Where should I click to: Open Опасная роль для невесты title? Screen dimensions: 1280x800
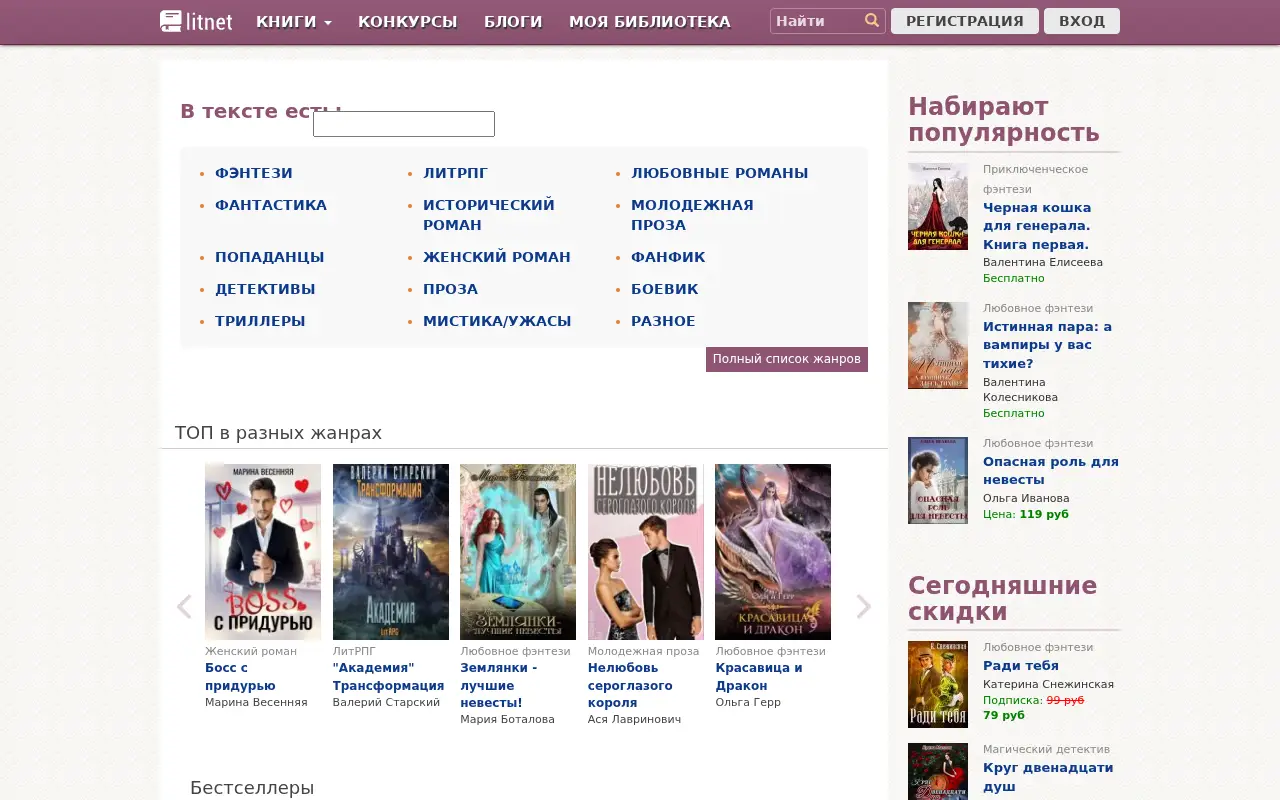[x=1051, y=471]
